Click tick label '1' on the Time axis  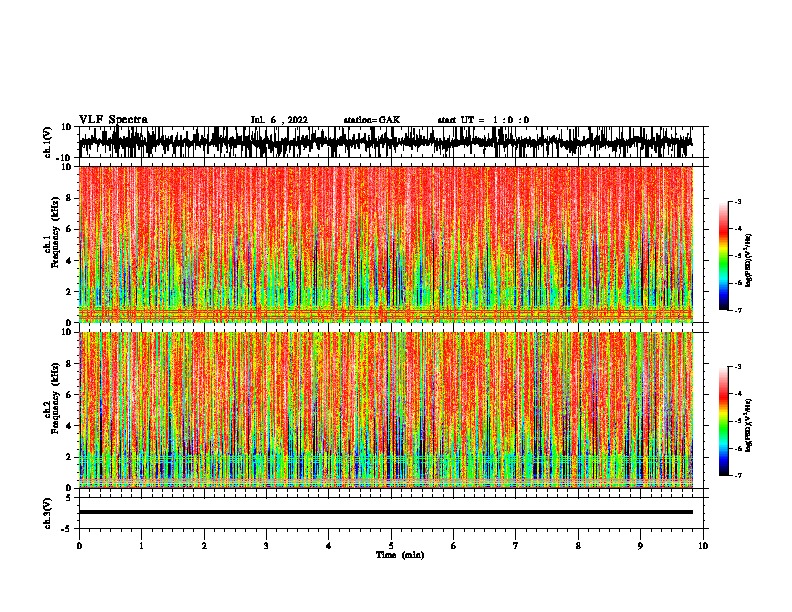[141, 546]
